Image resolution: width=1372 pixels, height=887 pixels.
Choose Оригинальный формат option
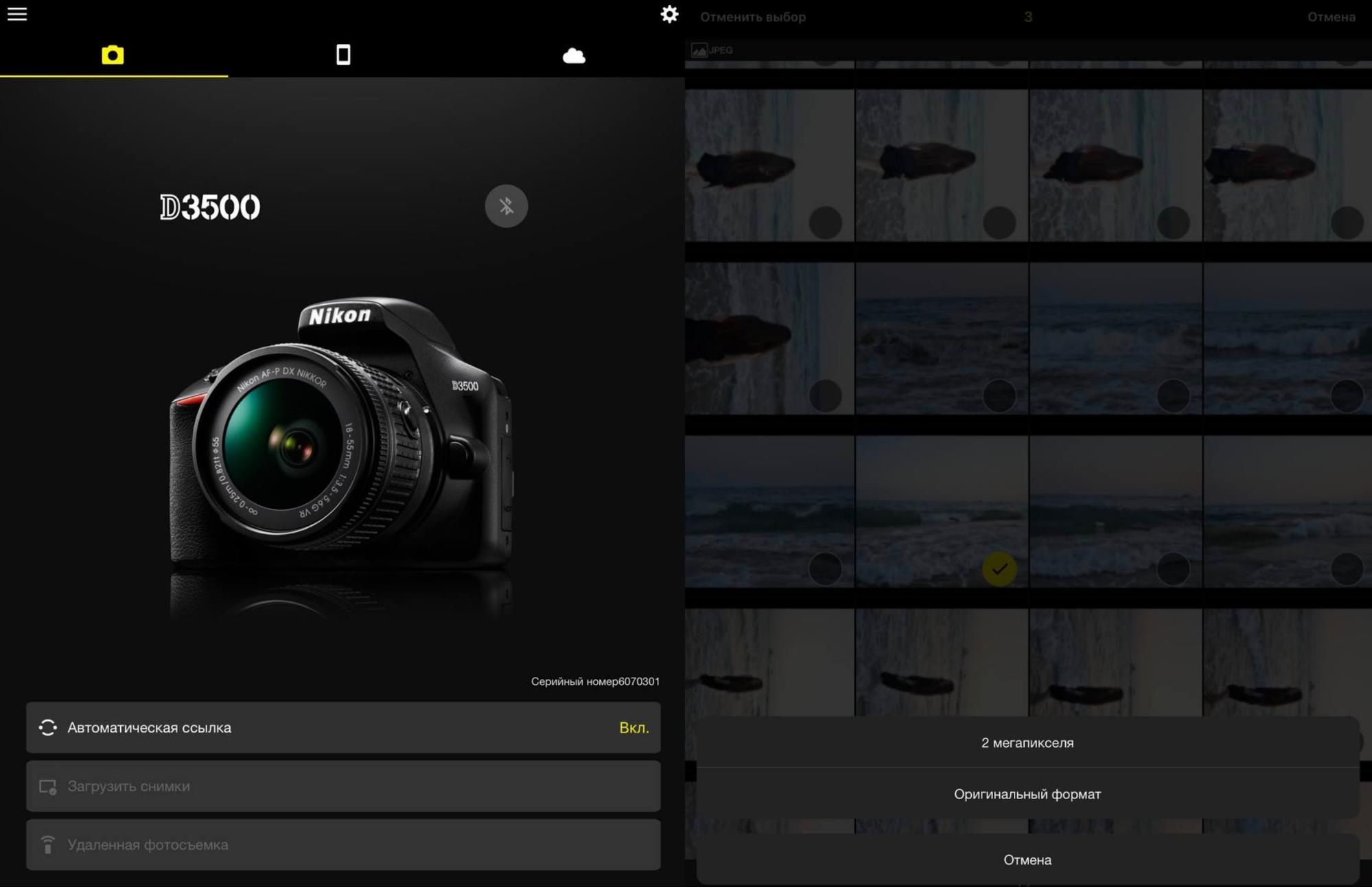tap(1027, 794)
